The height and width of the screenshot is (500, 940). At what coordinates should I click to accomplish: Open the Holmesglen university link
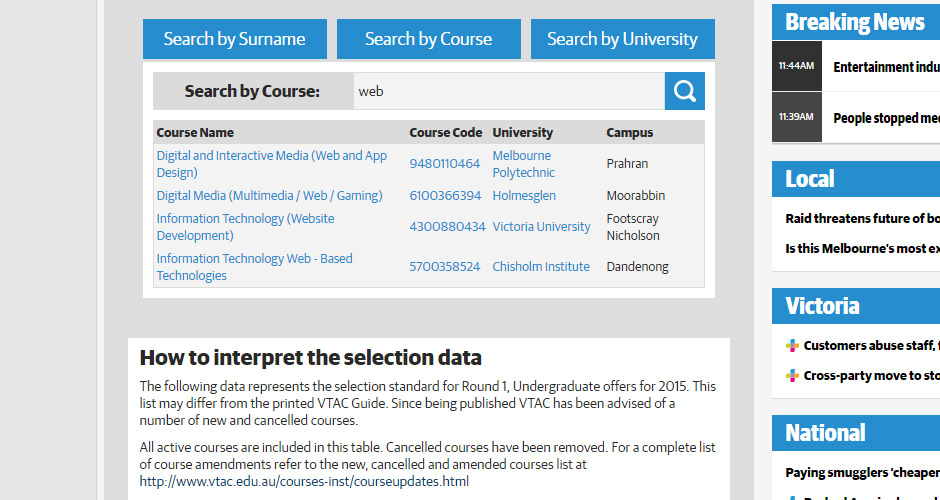click(x=523, y=196)
